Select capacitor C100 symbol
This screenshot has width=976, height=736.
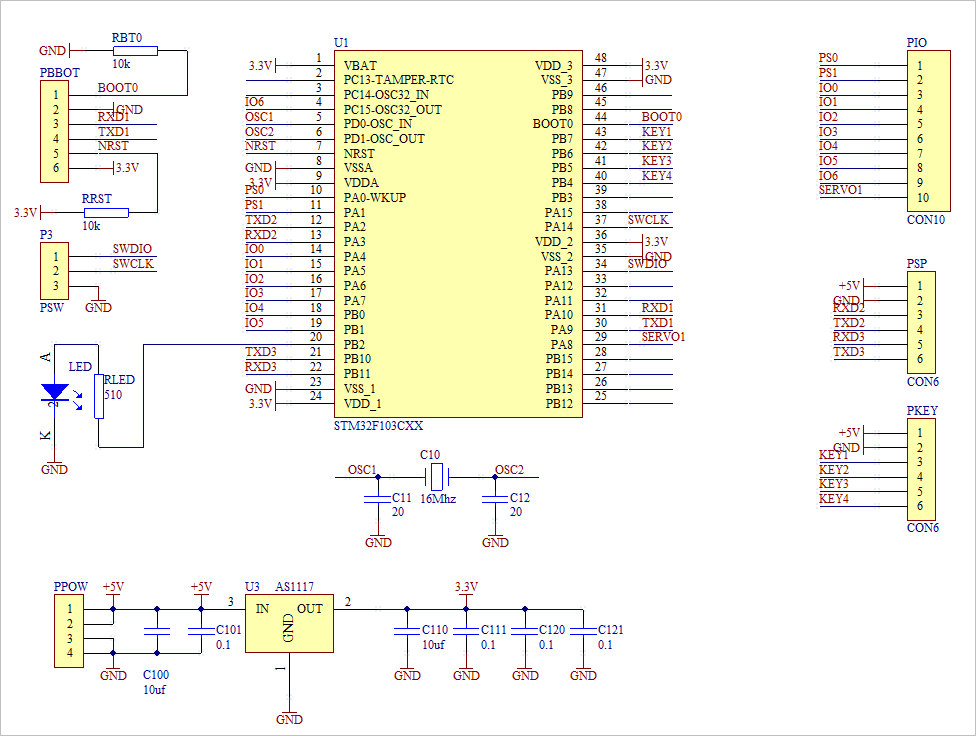(157, 631)
